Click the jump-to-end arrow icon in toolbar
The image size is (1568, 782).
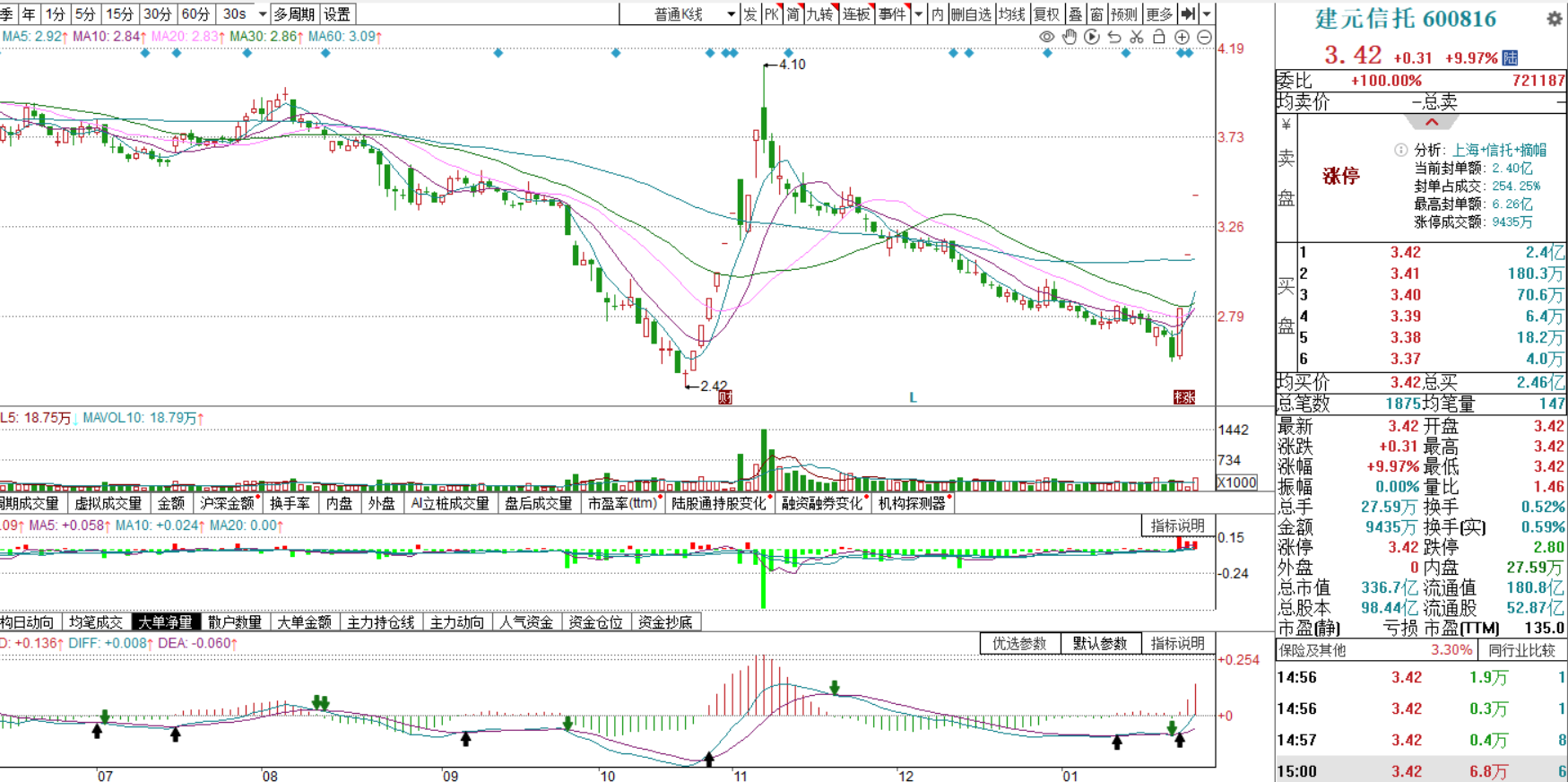click(x=1189, y=13)
